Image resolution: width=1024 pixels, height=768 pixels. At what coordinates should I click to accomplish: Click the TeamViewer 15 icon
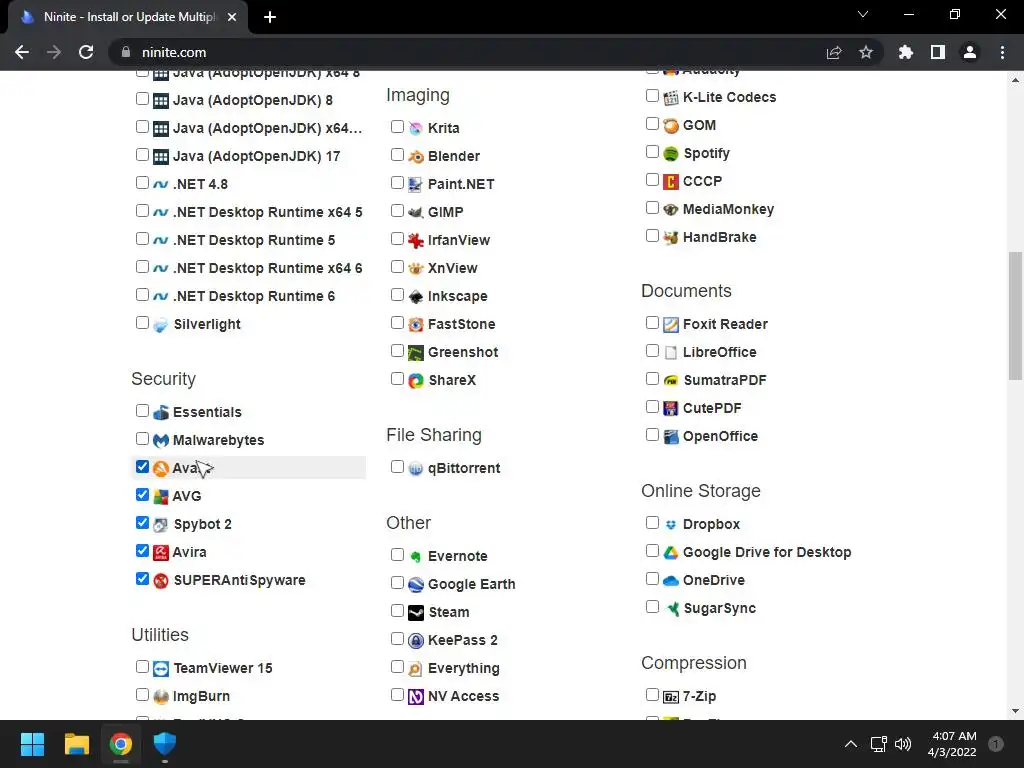pyautogui.click(x=161, y=669)
